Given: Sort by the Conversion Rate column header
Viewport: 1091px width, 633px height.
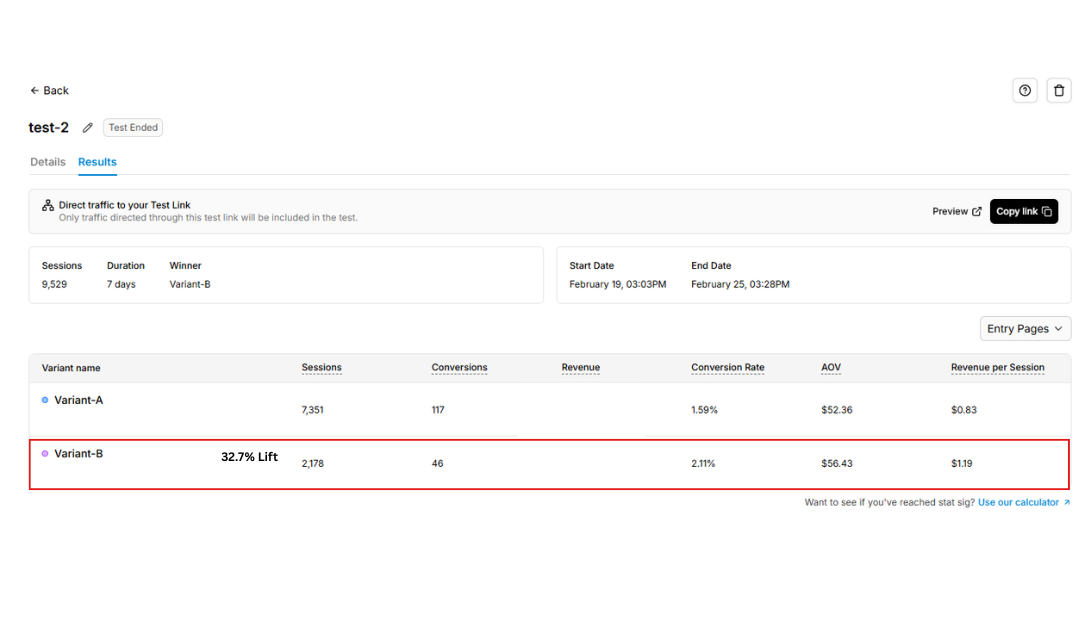Looking at the screenshot, I should tap(727, 367).
